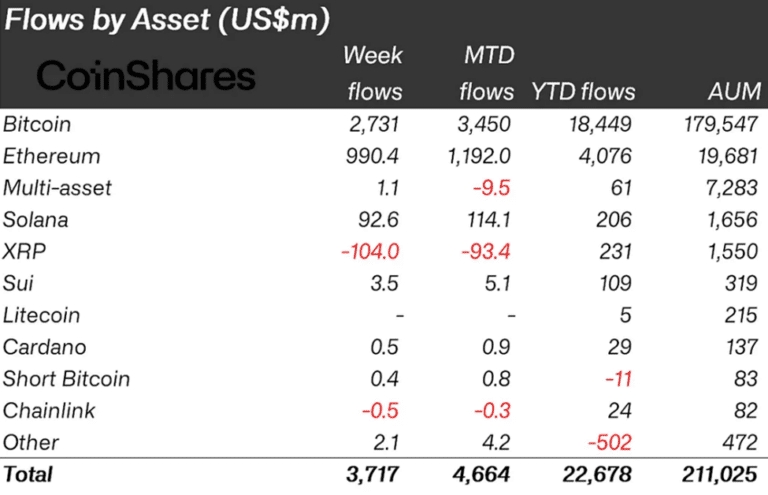
Task: Select the Total AUM value 211,025
Action: 718,474
